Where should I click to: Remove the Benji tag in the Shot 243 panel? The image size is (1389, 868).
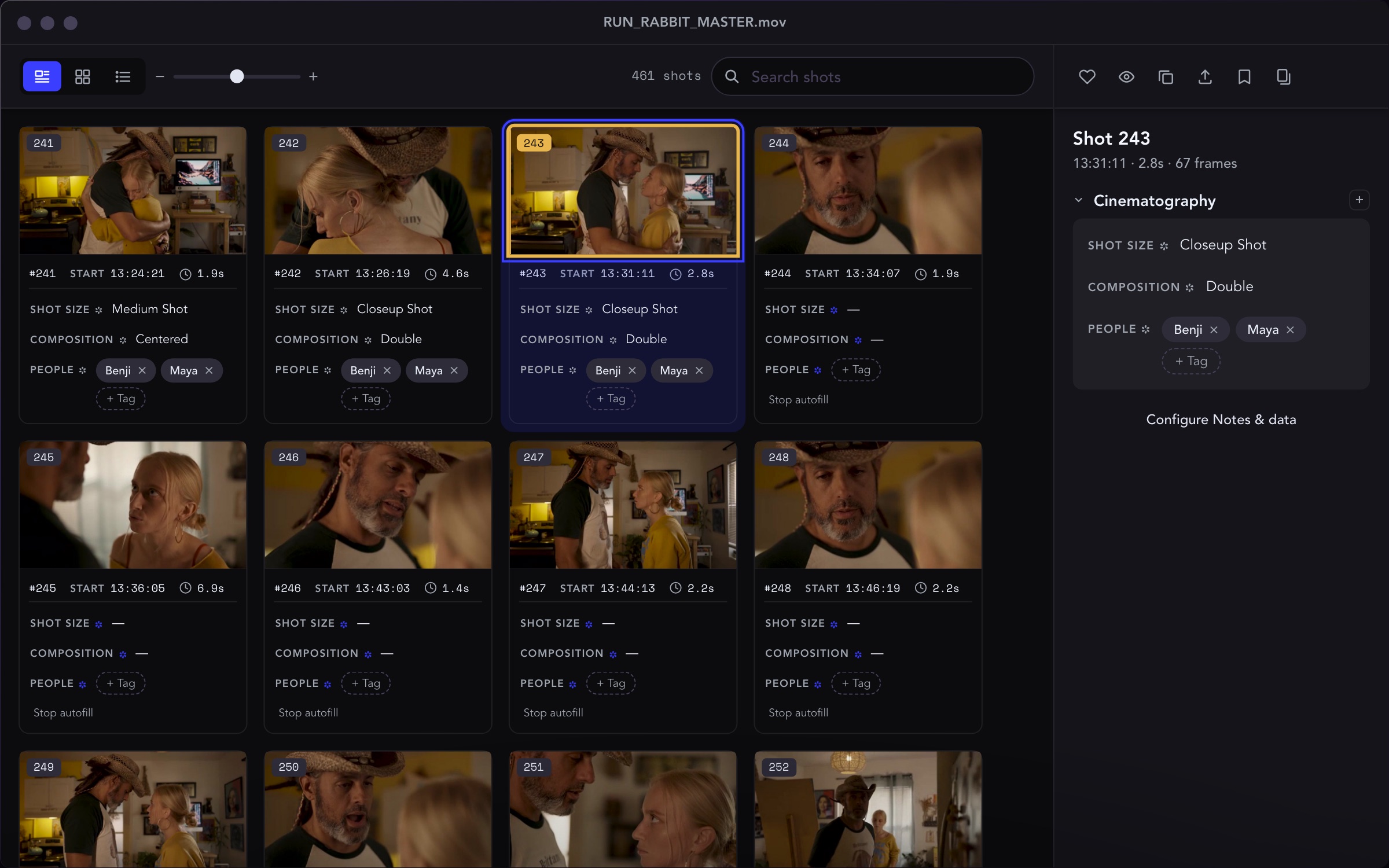[1214, 330]
